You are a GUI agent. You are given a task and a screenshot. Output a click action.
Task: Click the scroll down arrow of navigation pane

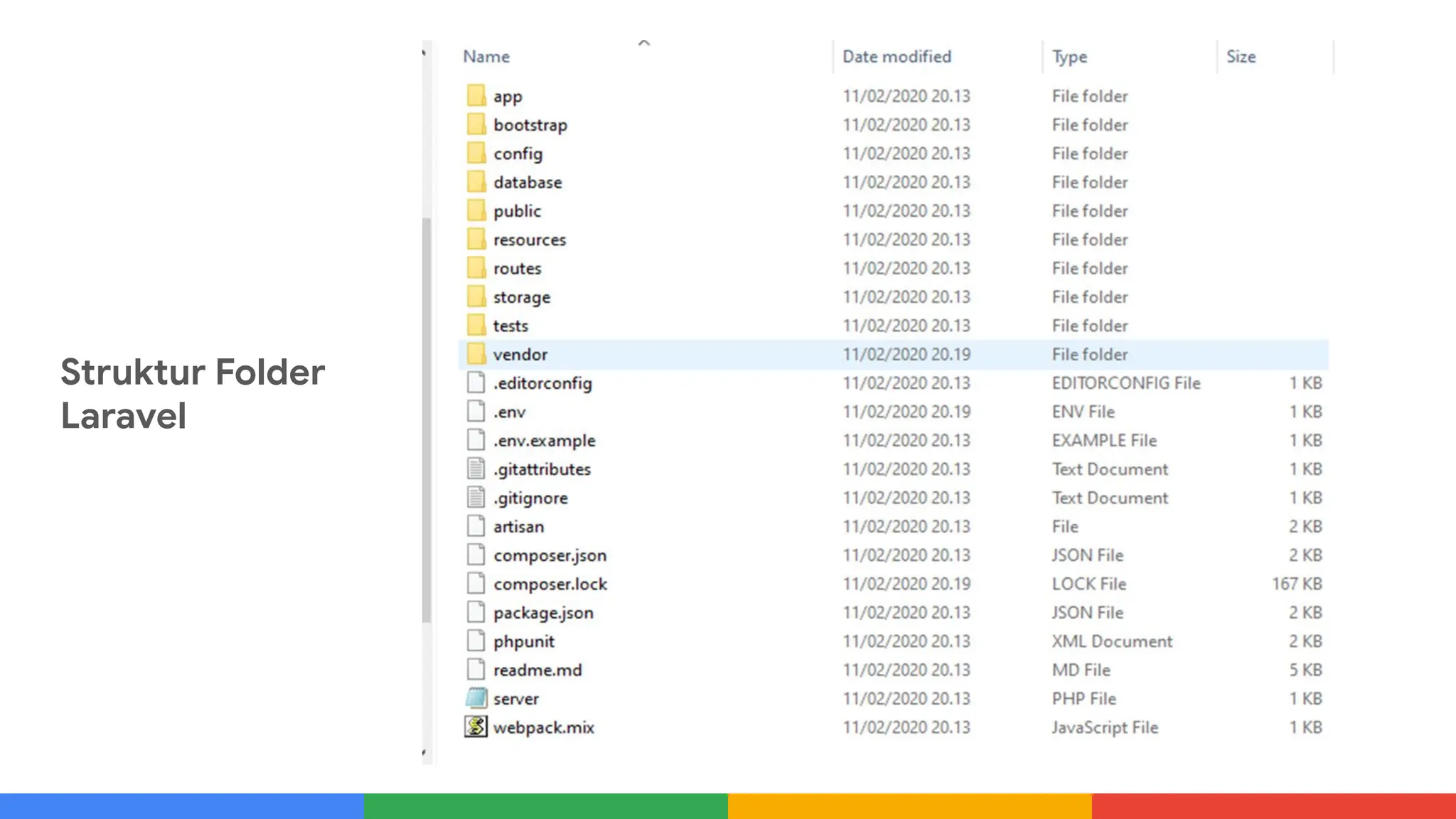click(x=424, y=752)
